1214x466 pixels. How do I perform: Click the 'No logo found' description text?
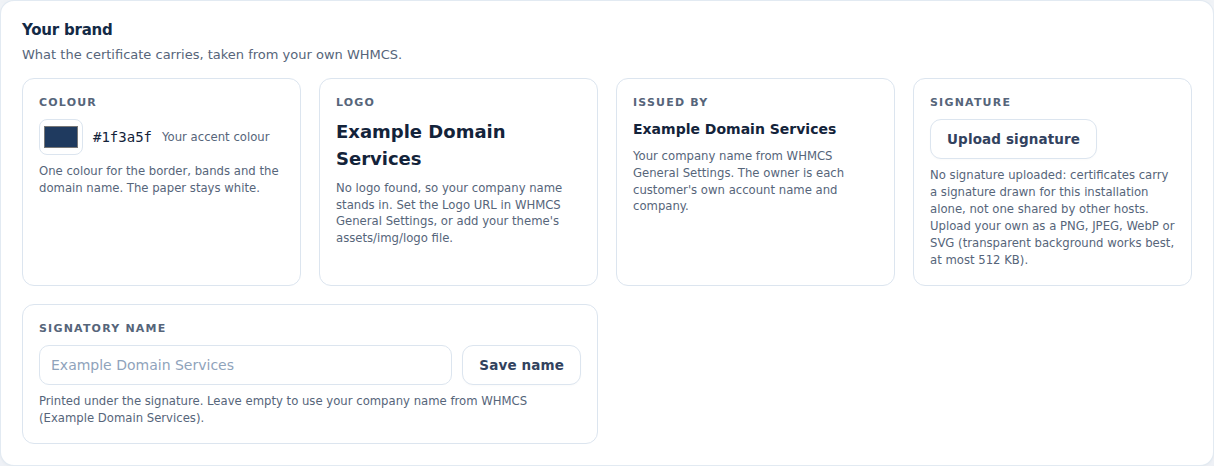coord(449,213)
